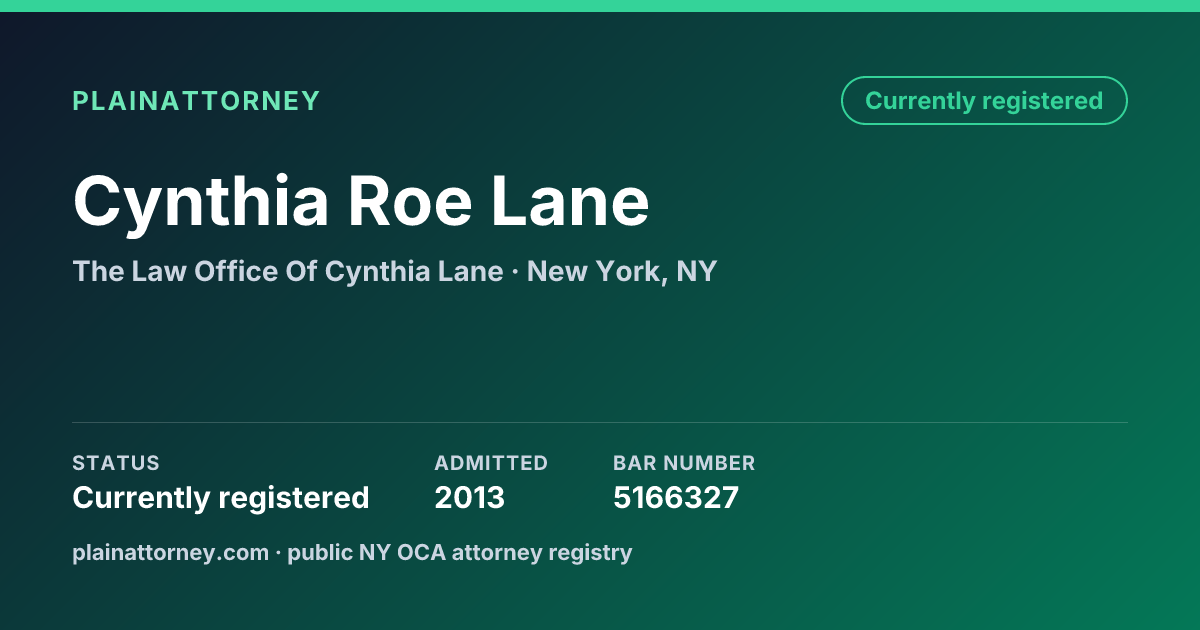Click the footer line's middle dot separator
Screen dimensions: 1200x630
pos(278,552)
